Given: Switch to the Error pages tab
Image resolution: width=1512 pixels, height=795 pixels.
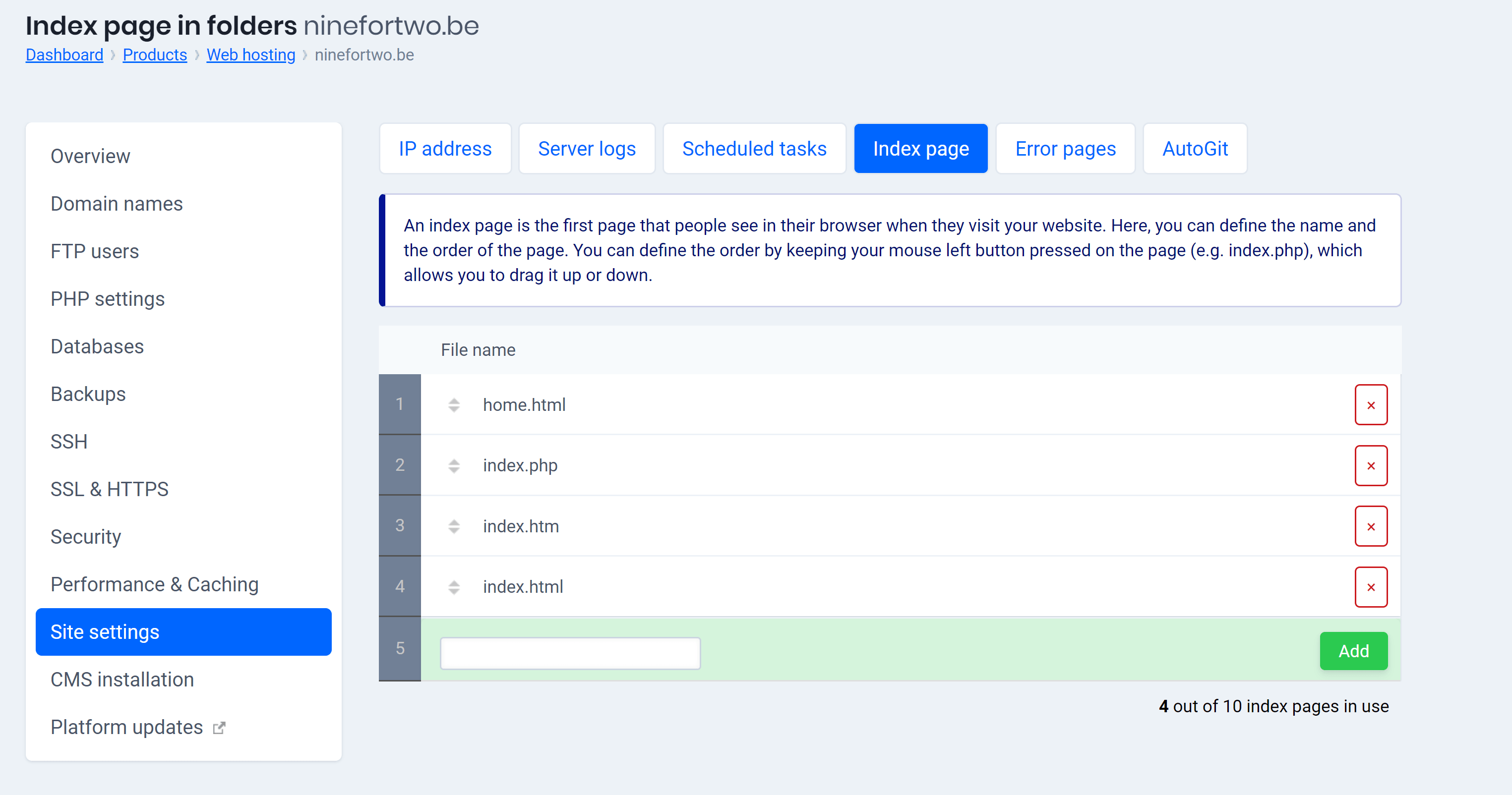Looking at the screenshot, I should [1065, 149].
